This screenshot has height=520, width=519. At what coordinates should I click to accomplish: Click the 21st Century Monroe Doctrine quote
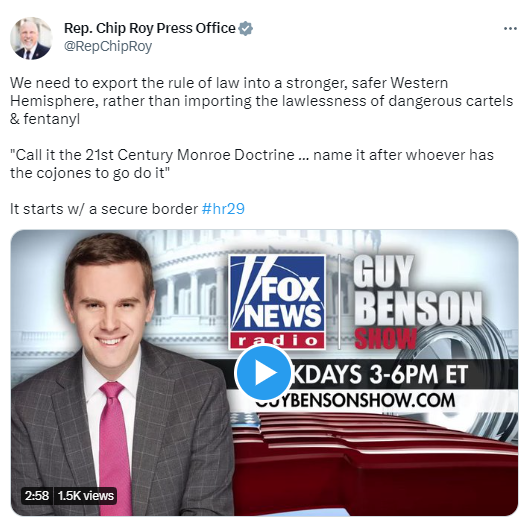[x=252, y=164]
